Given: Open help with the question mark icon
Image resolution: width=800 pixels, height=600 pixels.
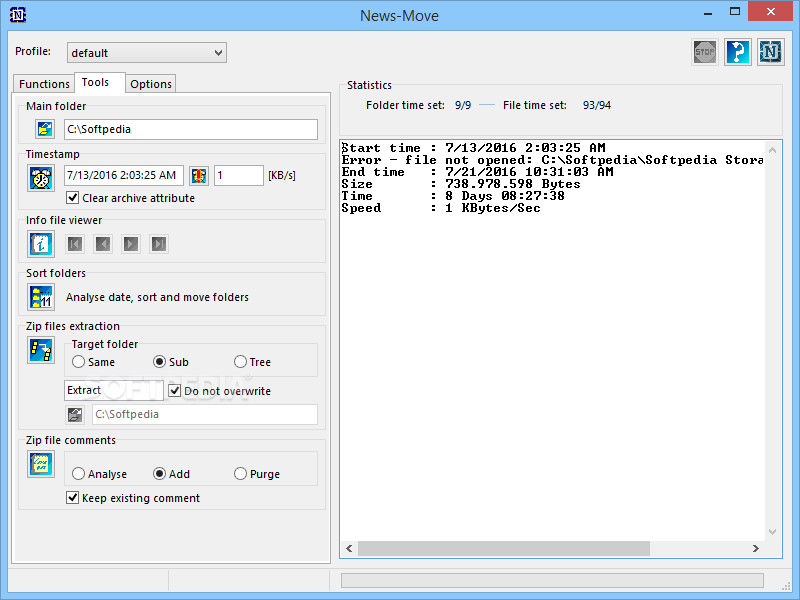Looking at the screenshot, I should 738,52.
